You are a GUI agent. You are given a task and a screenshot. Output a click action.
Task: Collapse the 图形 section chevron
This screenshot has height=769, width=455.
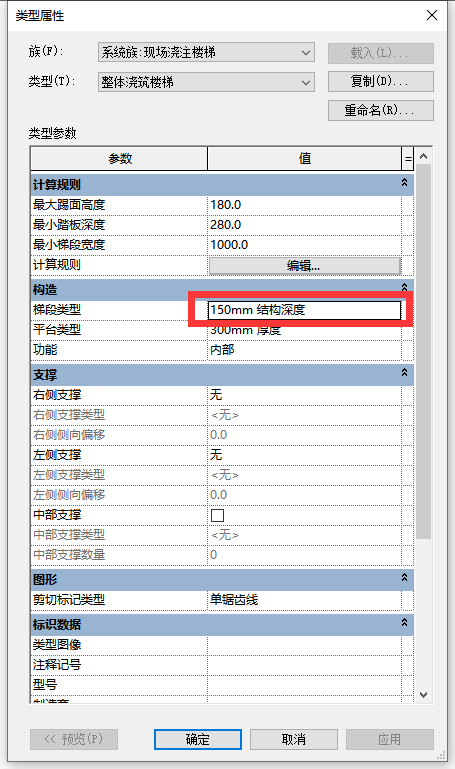click(x=404, y=577)
